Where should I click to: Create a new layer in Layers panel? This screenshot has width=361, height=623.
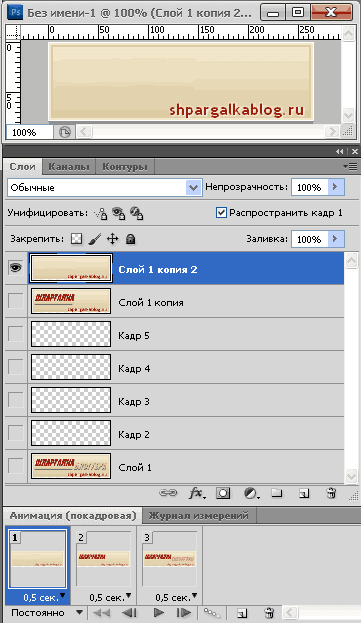(x=304, y=493)
